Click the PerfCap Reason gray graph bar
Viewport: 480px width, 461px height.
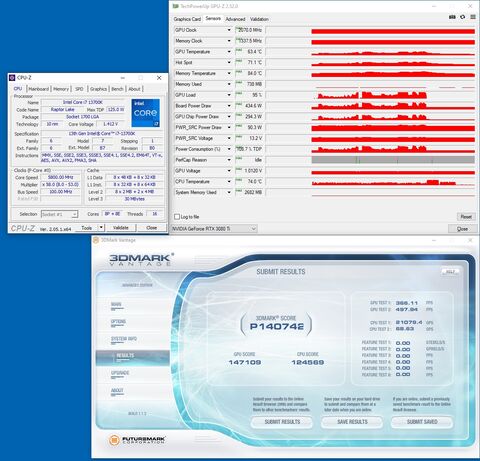pos(393,160)
